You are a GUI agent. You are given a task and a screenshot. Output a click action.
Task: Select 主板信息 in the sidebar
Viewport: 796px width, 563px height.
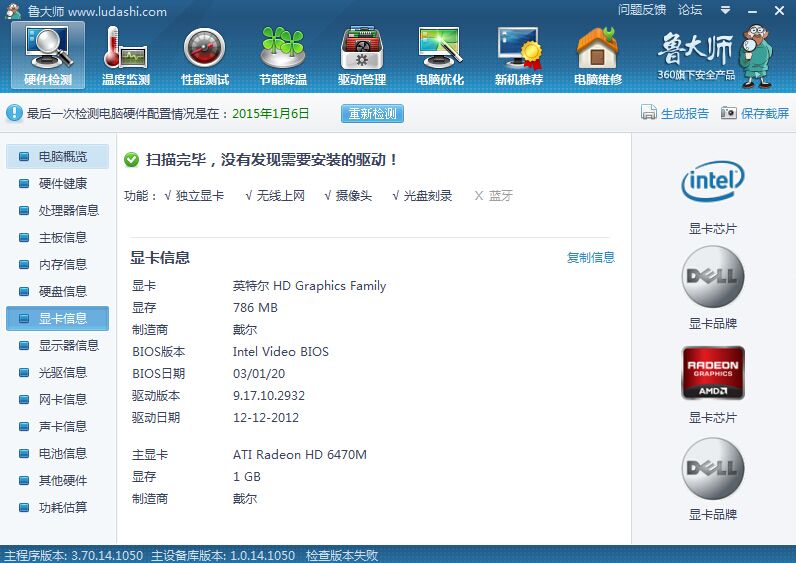[x=57, y=237]
